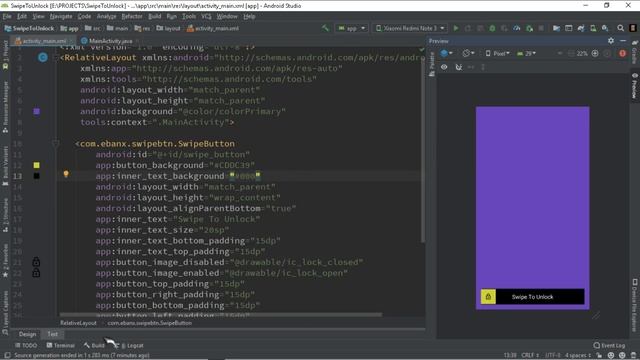Open the Help menu
The height and width of the screenshot is (360, 640).
(x=249, y=16)
